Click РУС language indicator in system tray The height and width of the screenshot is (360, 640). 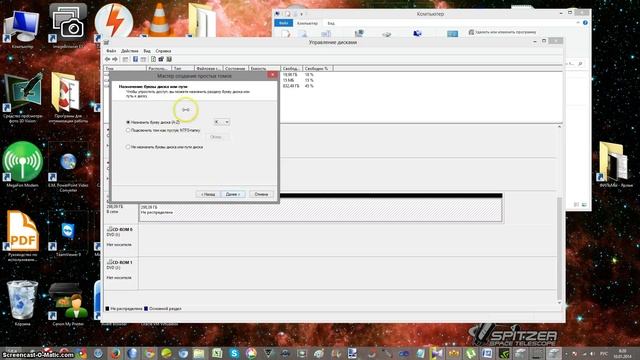(604, 353)
